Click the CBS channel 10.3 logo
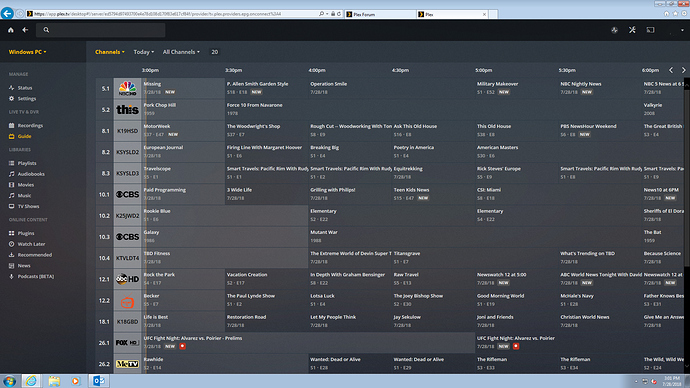Screen dimensions: 690x388 pyautogui.click(x=127, y=237)
